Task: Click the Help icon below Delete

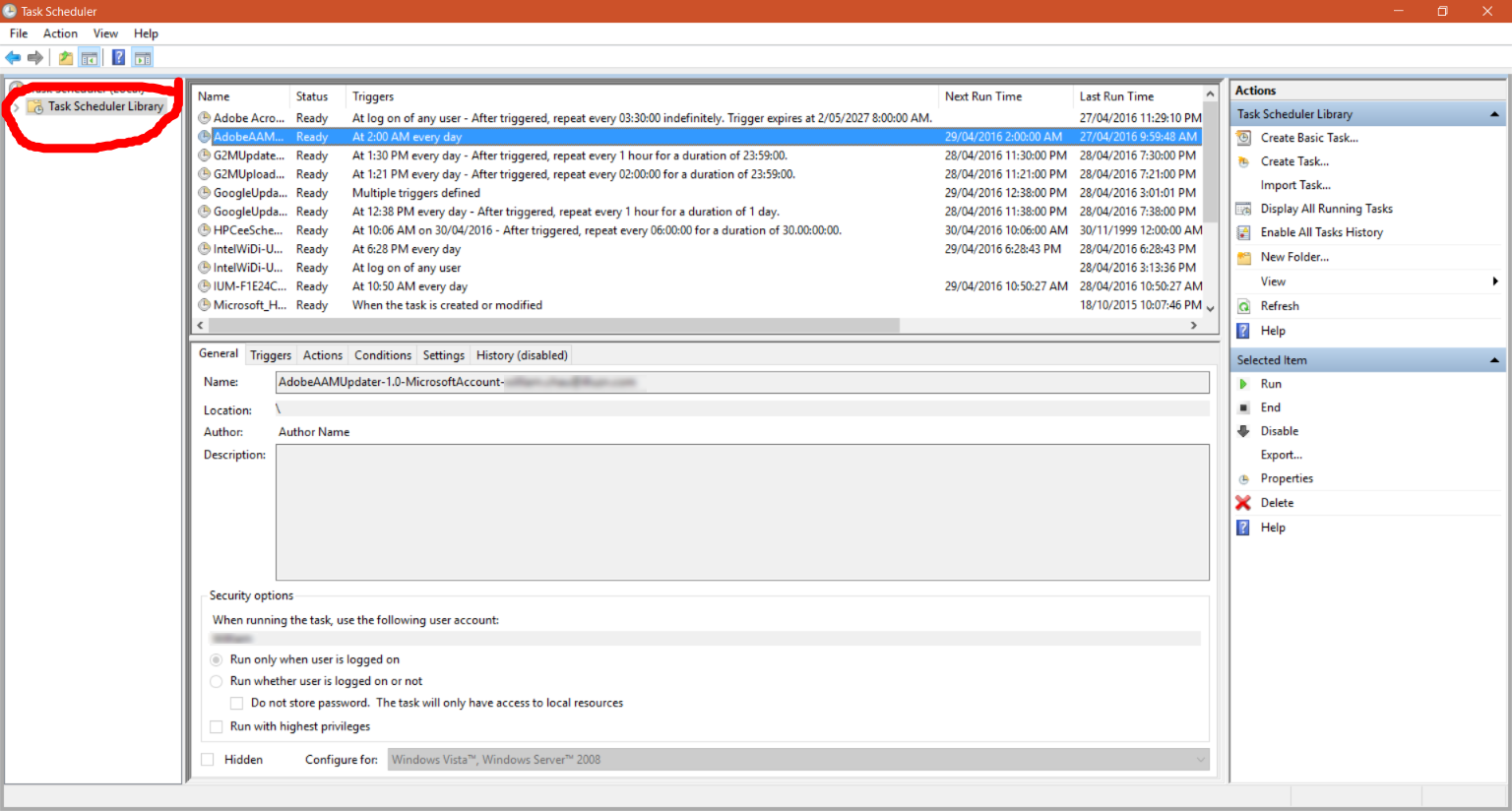Action: 1244,528
